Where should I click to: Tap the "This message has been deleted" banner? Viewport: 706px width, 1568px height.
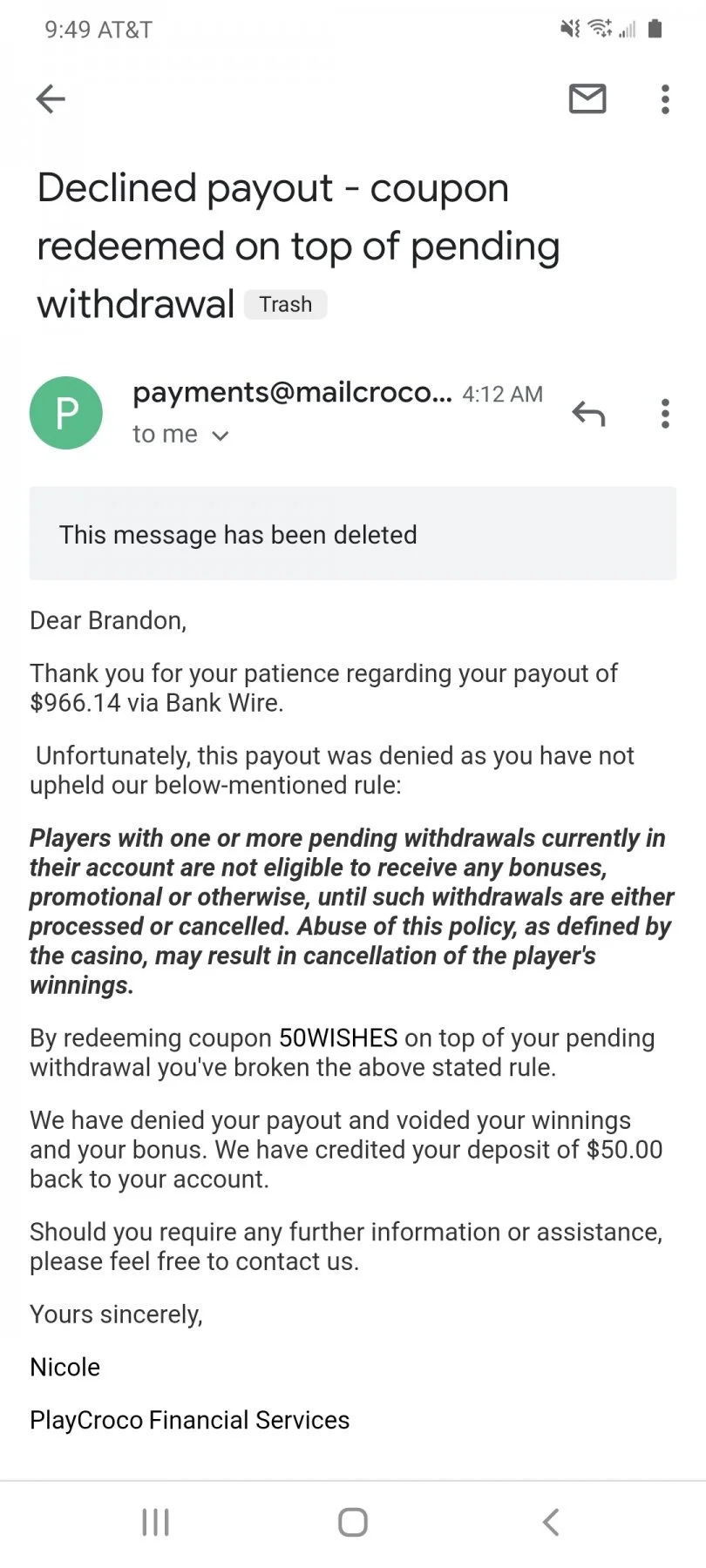pyautogui.click(x=353, y=534)
